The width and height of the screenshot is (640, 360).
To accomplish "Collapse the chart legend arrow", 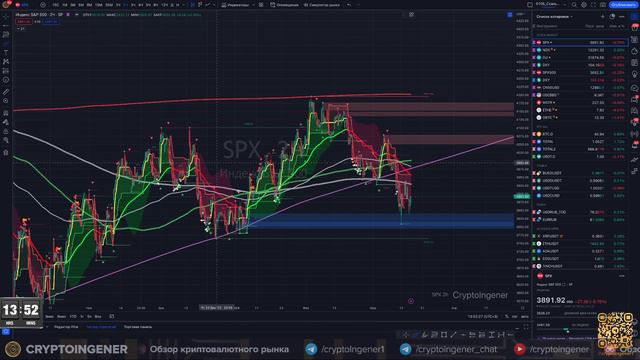I will 20,29.
